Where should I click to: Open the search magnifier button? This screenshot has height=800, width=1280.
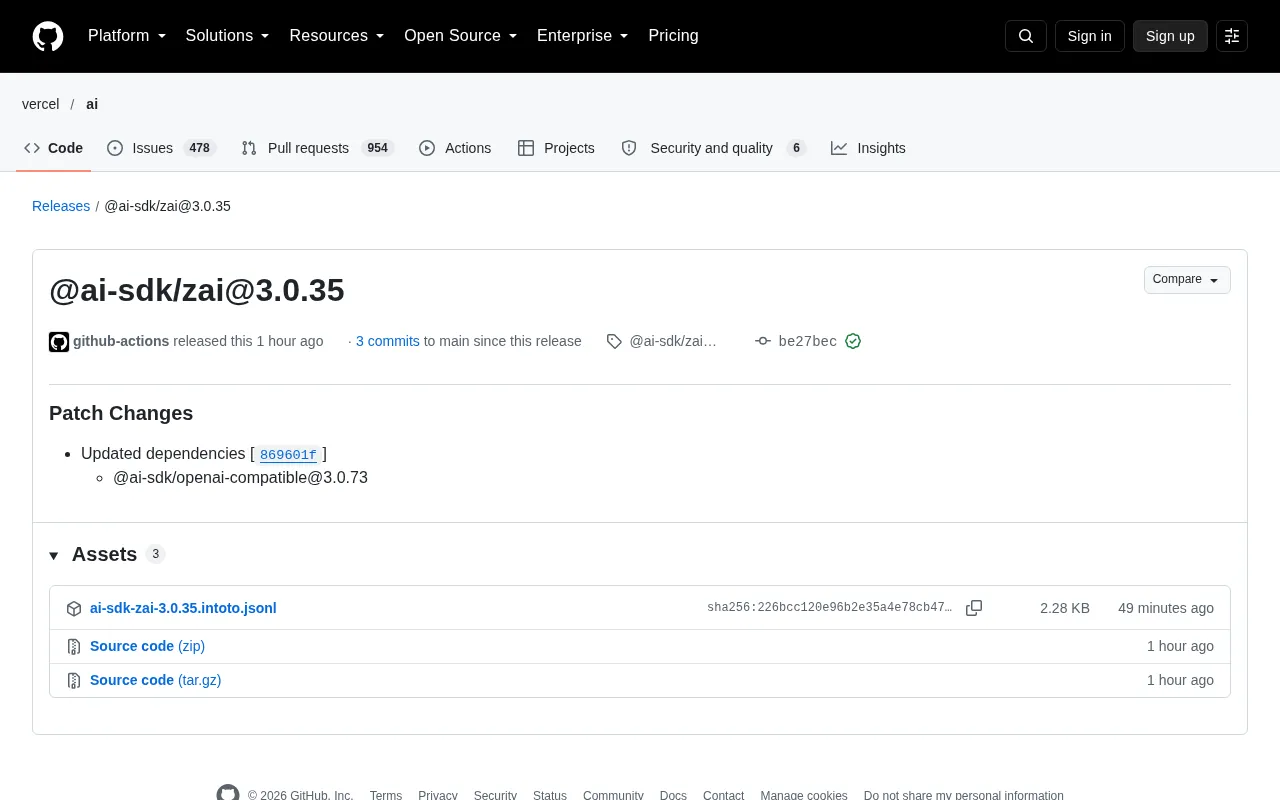[1026, 36]
